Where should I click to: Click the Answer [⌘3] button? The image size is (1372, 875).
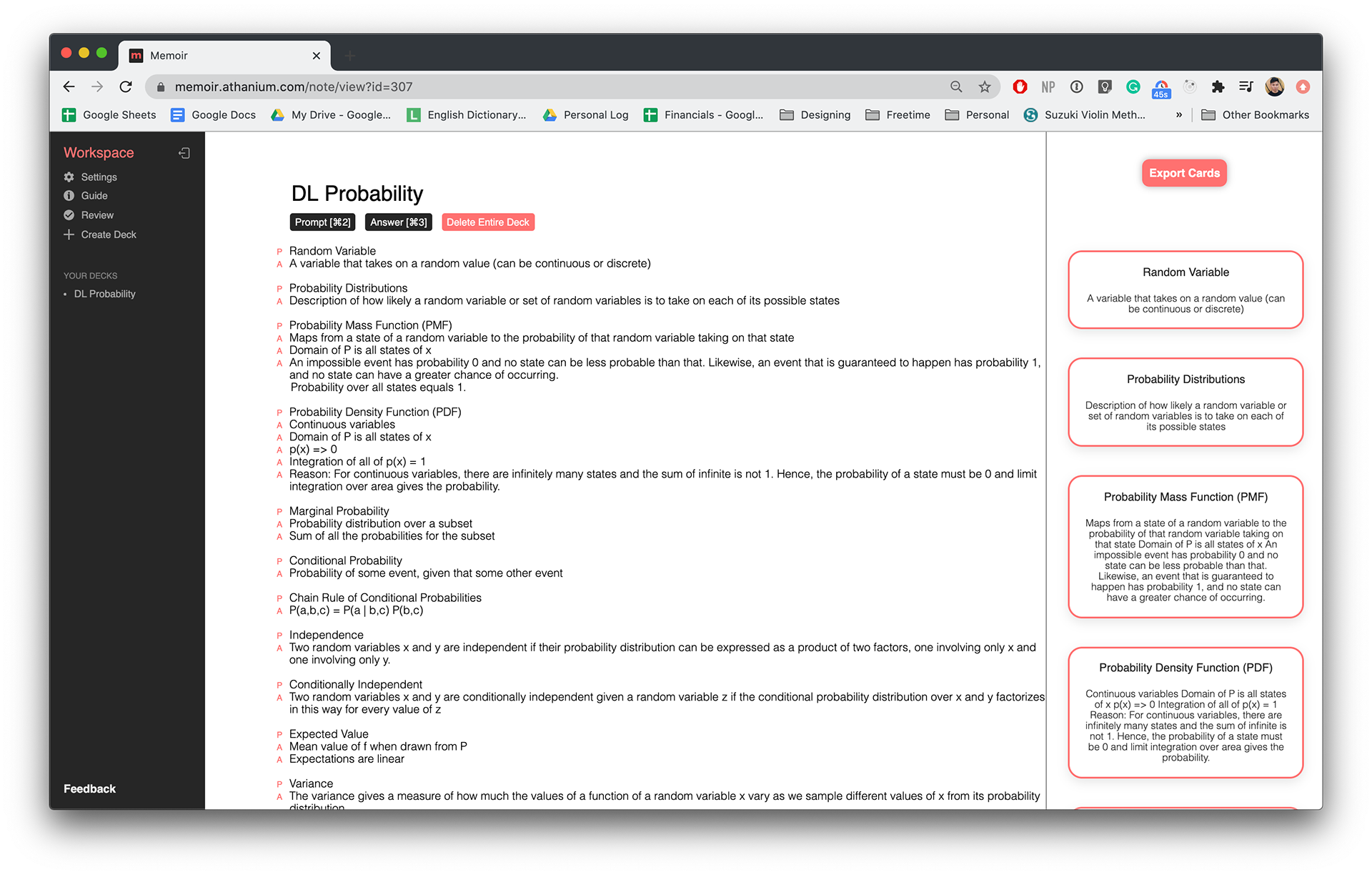click(x=399, y=222)
